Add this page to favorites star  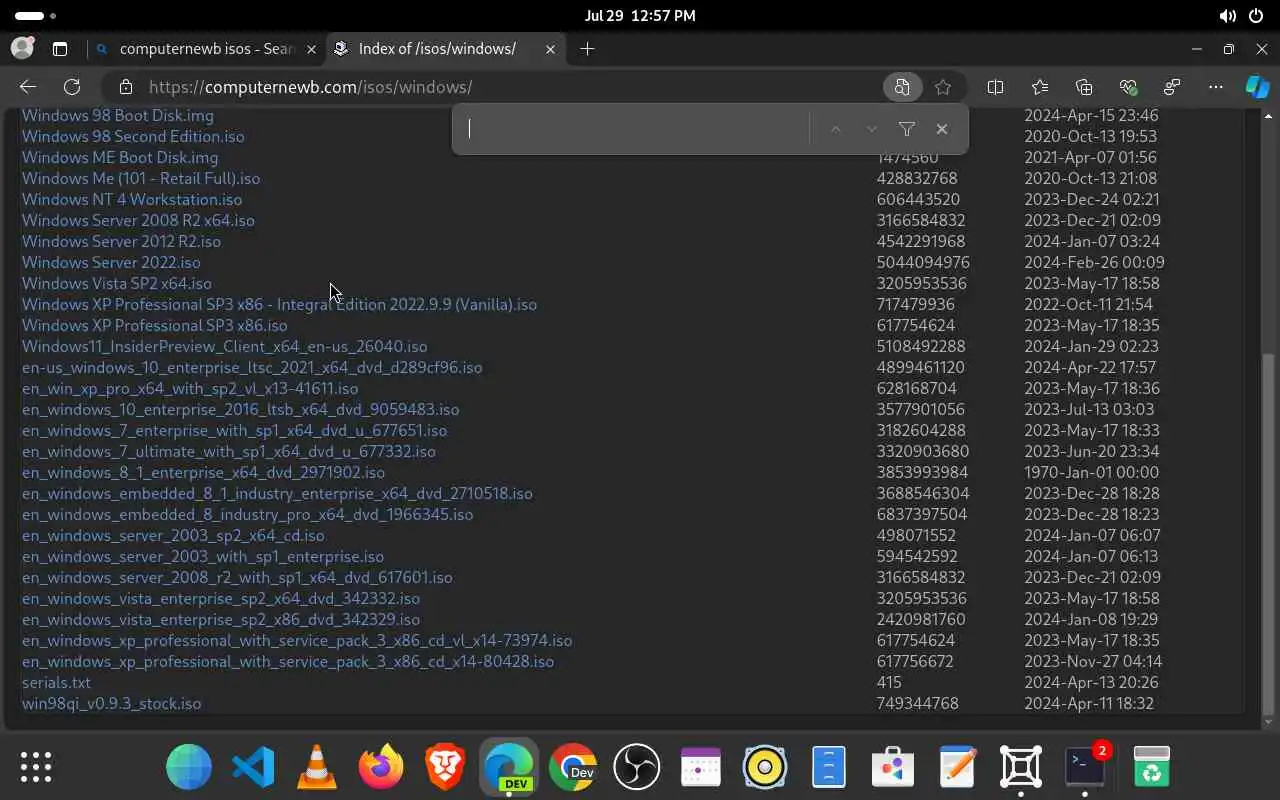[x=942, y=87]
